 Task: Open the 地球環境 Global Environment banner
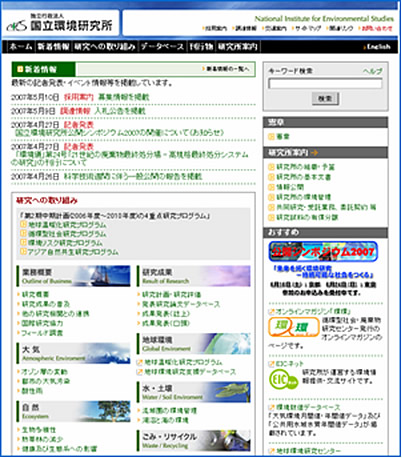pyautogui.click(x=194, y=344)
